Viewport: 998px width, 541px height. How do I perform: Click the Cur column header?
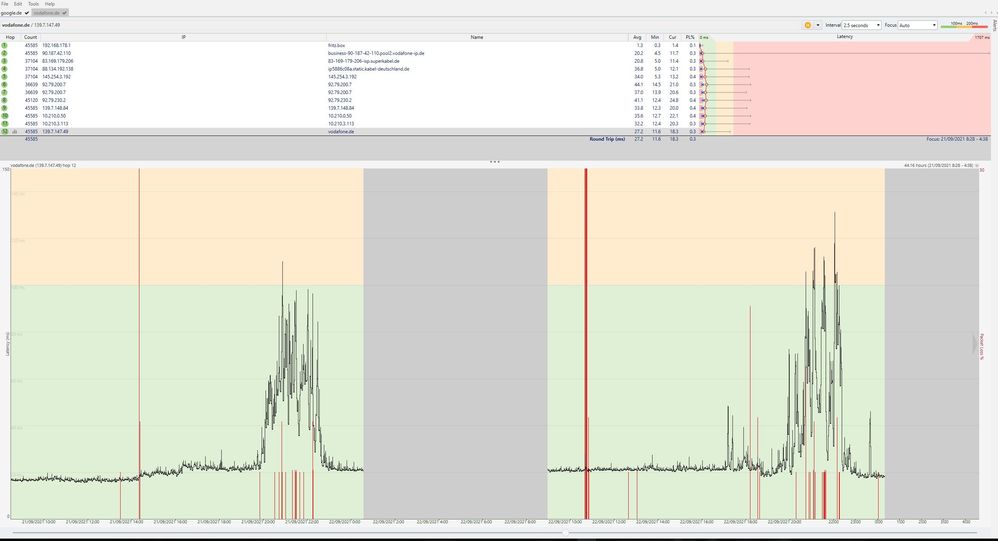(x=673, y=38)
